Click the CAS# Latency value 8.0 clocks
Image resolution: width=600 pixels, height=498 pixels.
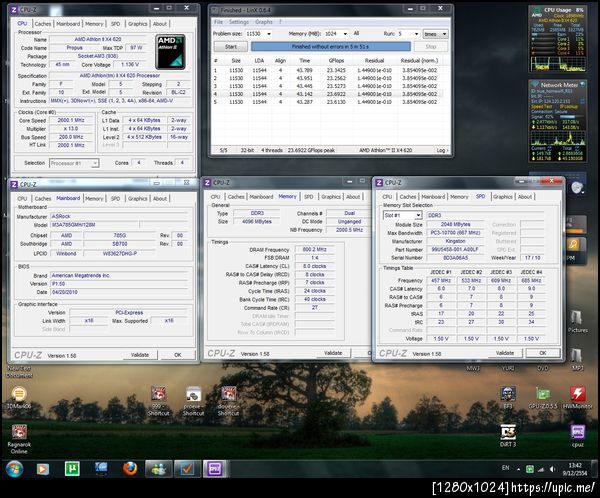tap(315, 266)
